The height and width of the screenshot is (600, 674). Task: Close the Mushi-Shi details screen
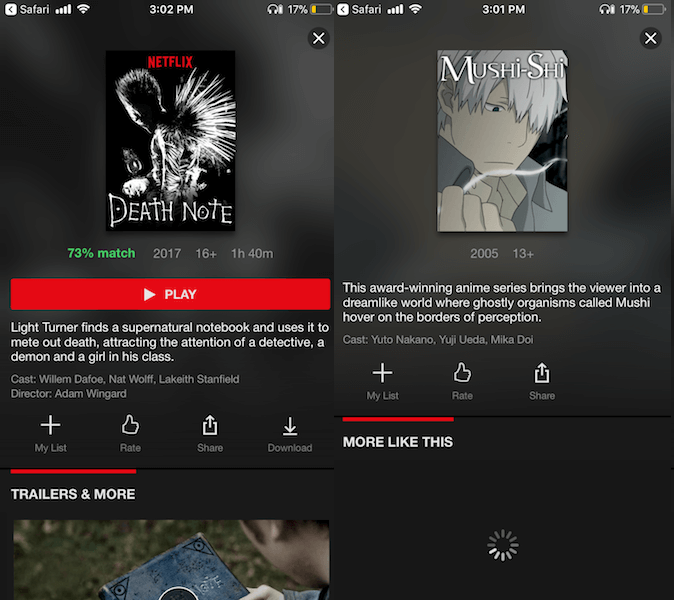pyautogui.click(x=650, y=38)
